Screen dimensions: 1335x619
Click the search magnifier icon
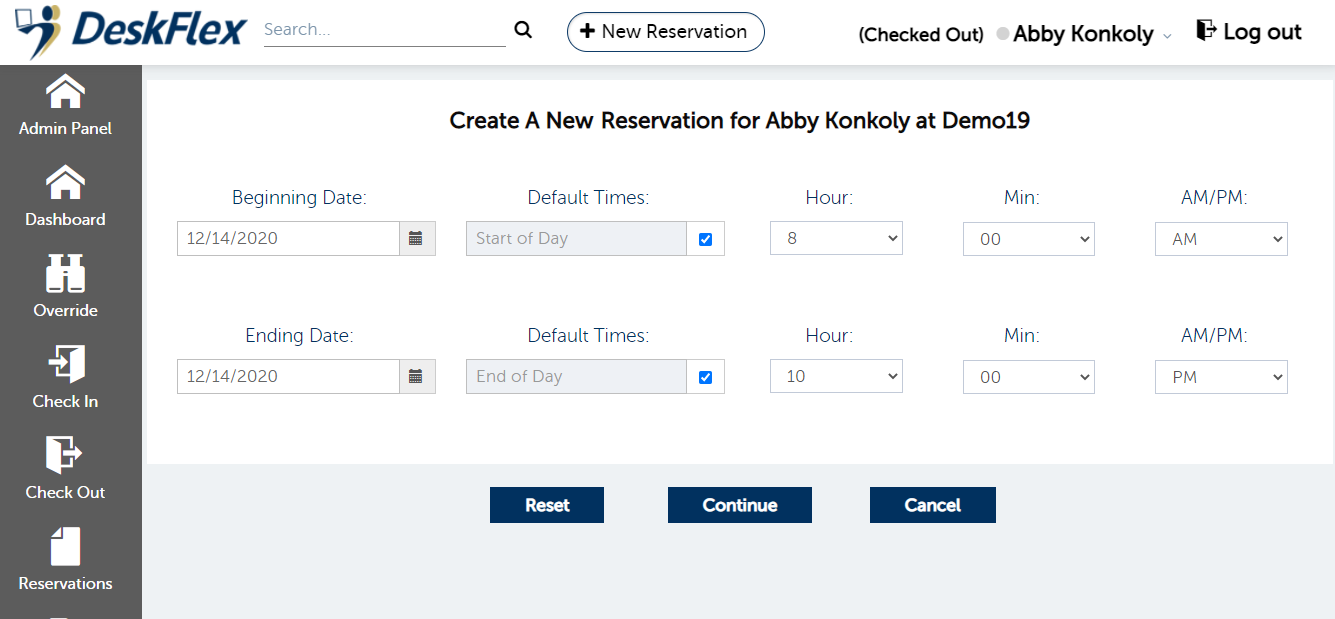click(523, 30)
